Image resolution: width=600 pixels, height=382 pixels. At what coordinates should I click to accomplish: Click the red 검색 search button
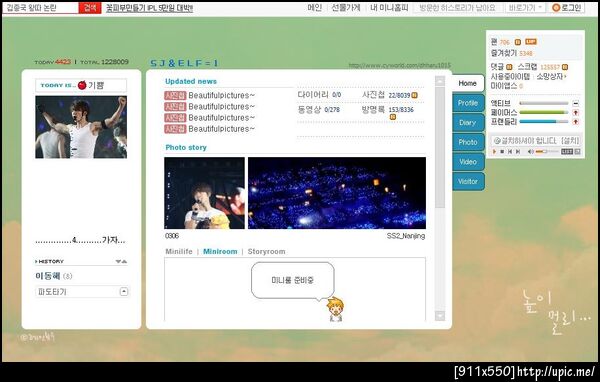pyautogui.click(x=90, y=8)
